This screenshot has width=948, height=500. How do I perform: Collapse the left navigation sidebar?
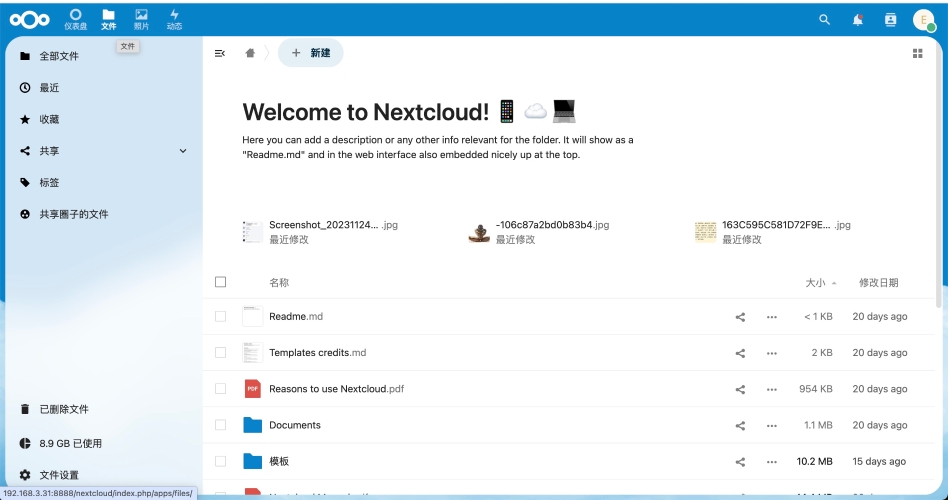(220, 53)
